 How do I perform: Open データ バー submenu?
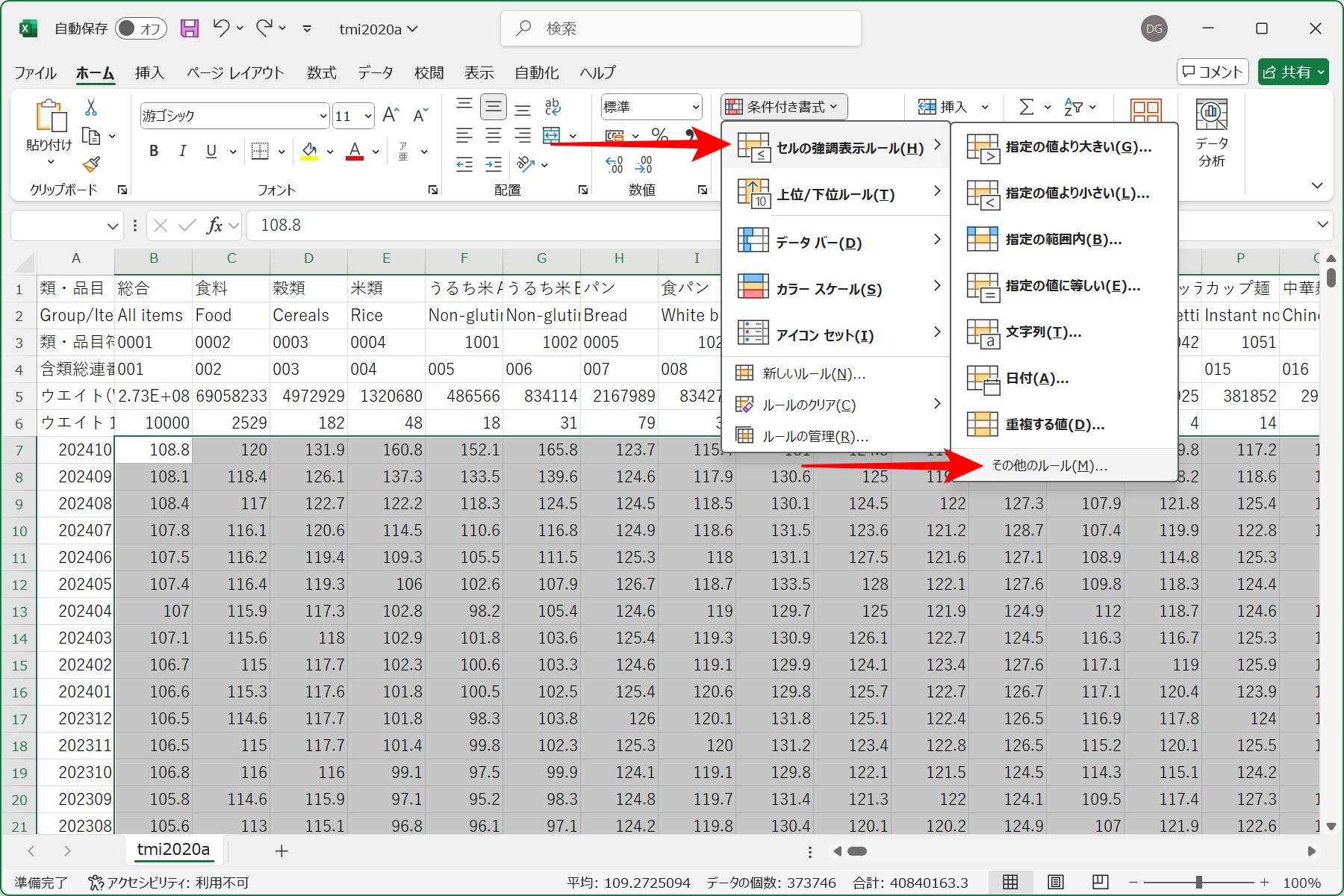(x=836, y=242)
